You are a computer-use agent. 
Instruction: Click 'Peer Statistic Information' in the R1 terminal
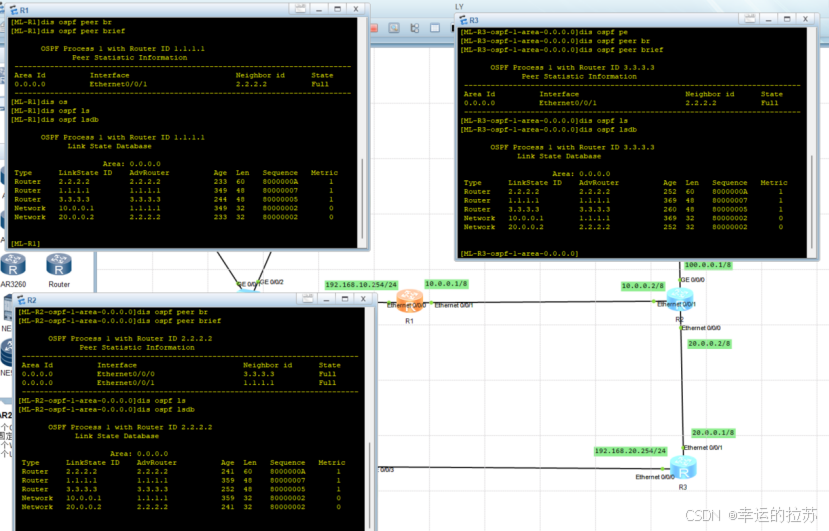130,57
